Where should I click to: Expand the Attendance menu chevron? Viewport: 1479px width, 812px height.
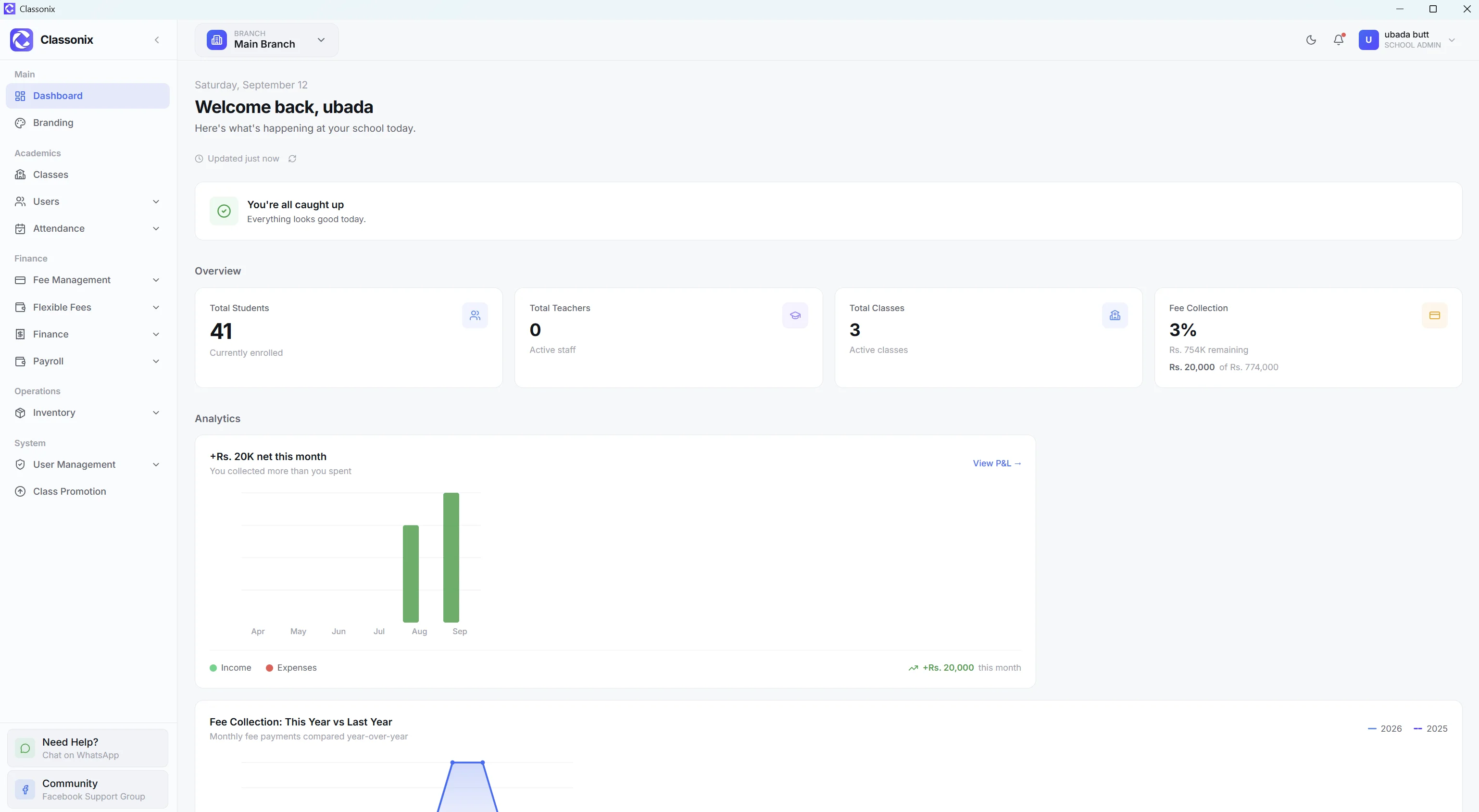click(x=156, y=228)
